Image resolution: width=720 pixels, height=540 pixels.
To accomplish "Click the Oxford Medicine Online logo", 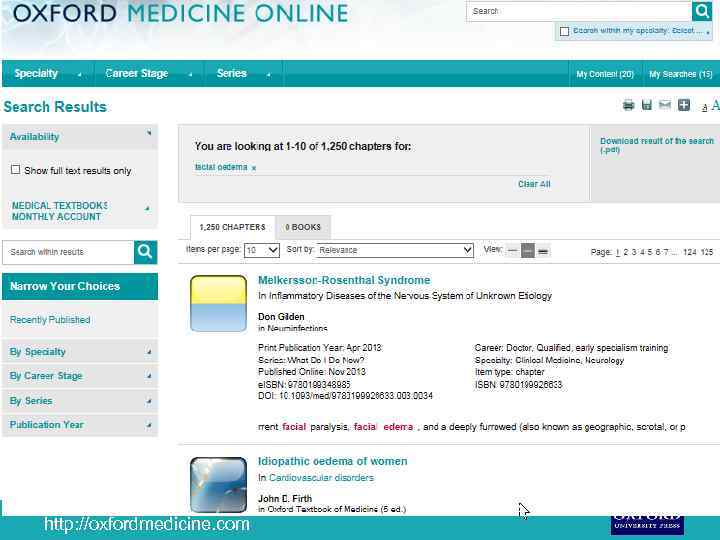I will (x=180, y=13).
